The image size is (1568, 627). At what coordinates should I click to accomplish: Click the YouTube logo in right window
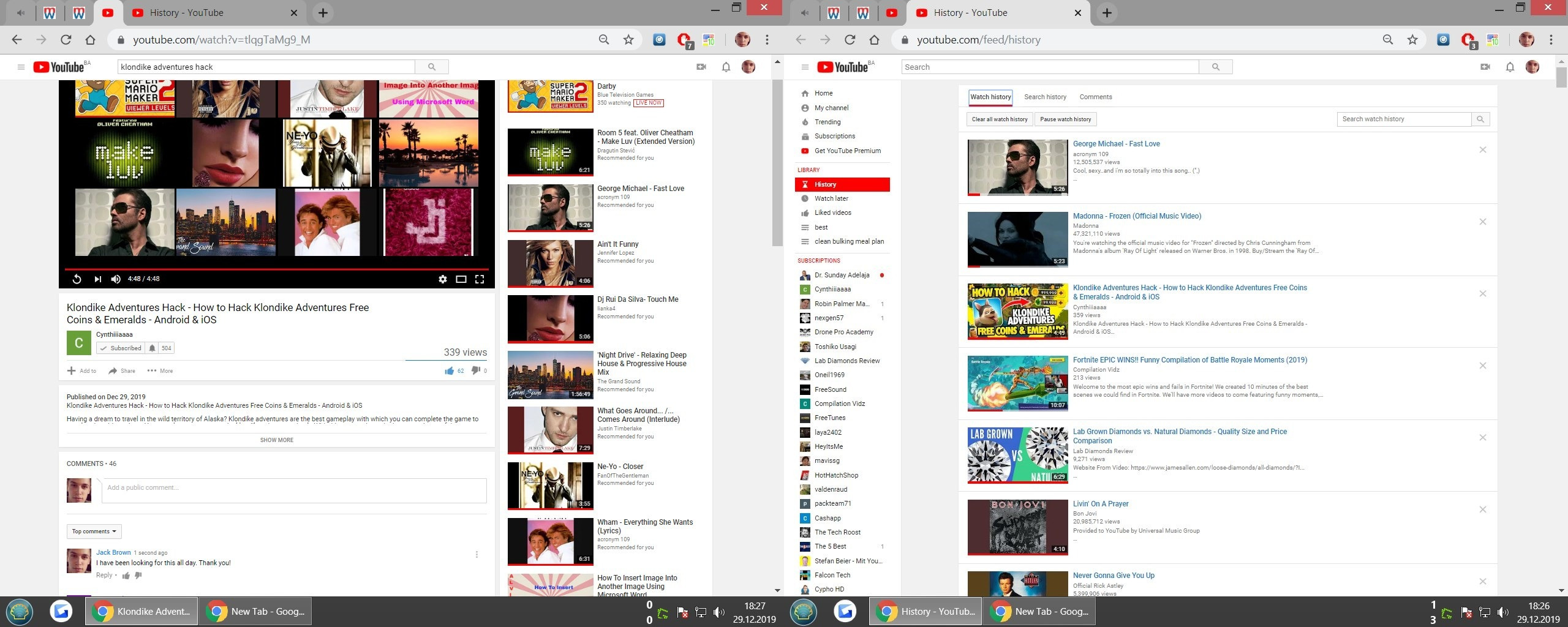843,67
